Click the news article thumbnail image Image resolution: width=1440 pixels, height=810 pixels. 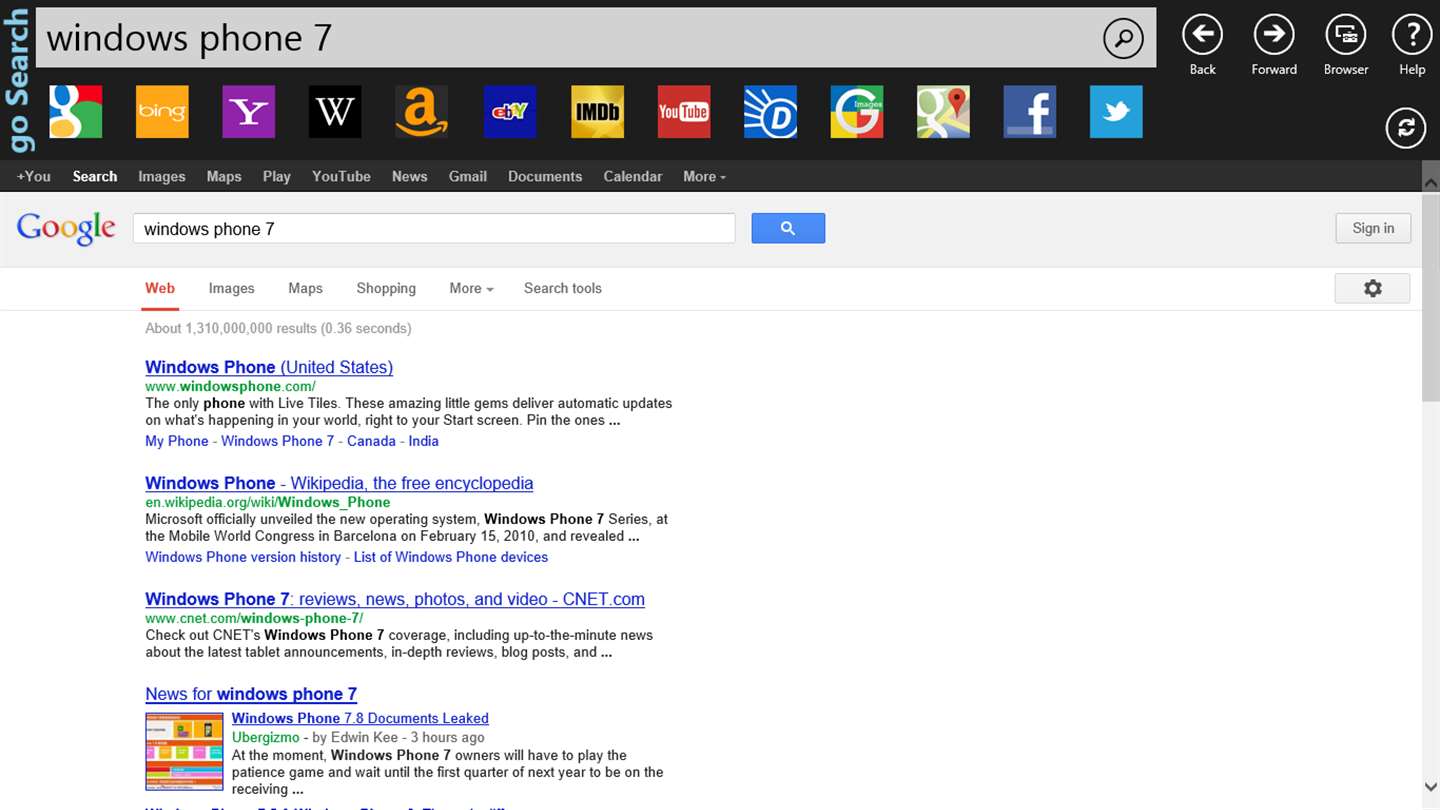184,751
